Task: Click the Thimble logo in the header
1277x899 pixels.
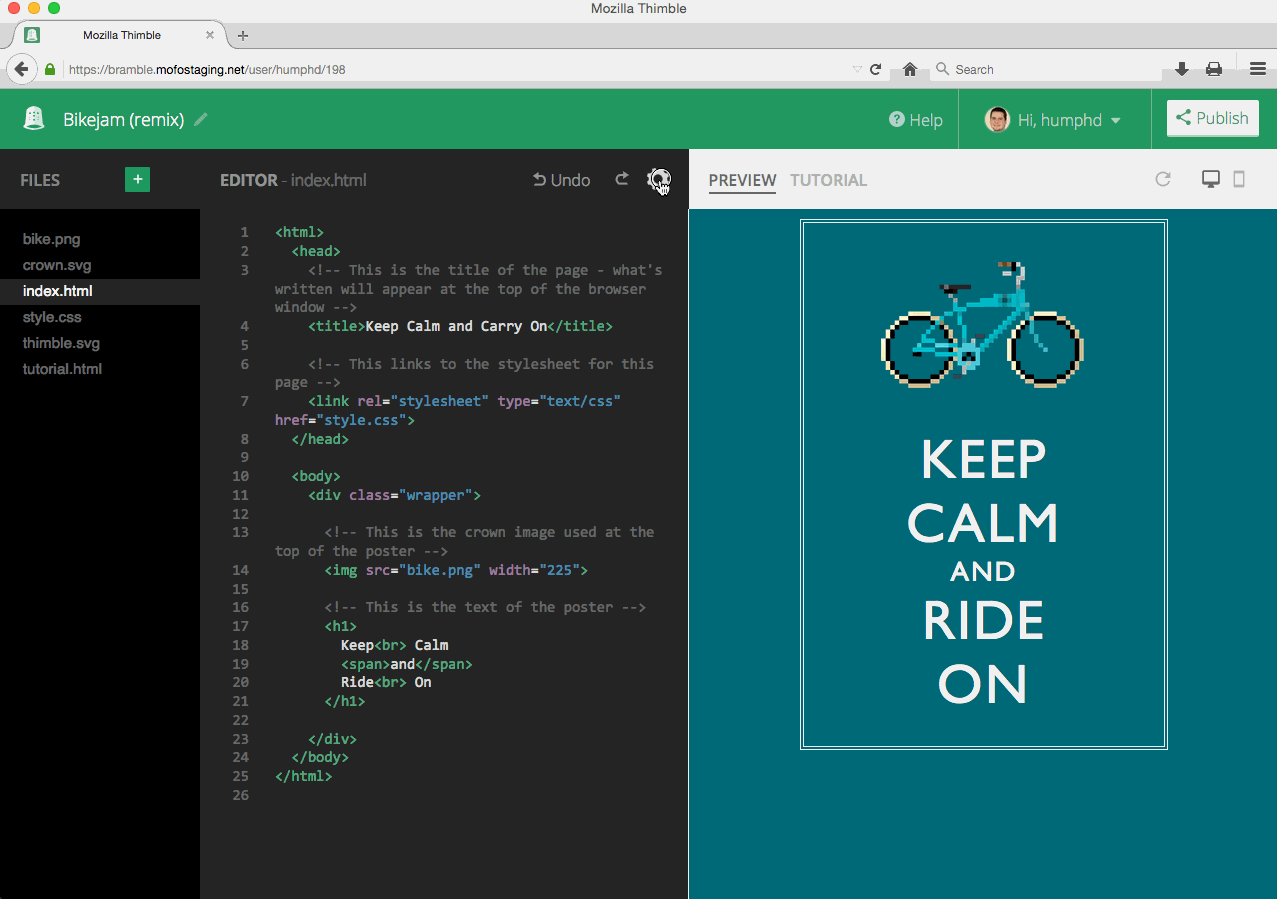Action: point(35,119)
